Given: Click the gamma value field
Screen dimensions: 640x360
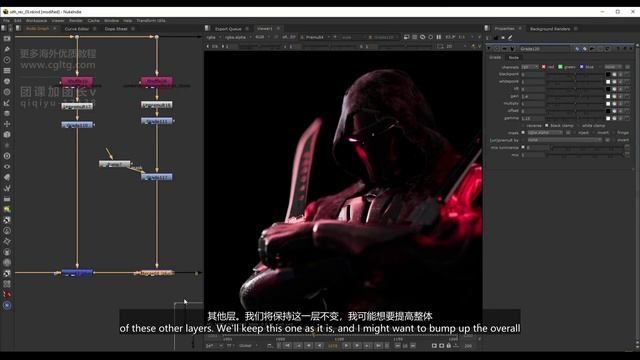Looking at the screenshot, I should (x=533, y=118).
